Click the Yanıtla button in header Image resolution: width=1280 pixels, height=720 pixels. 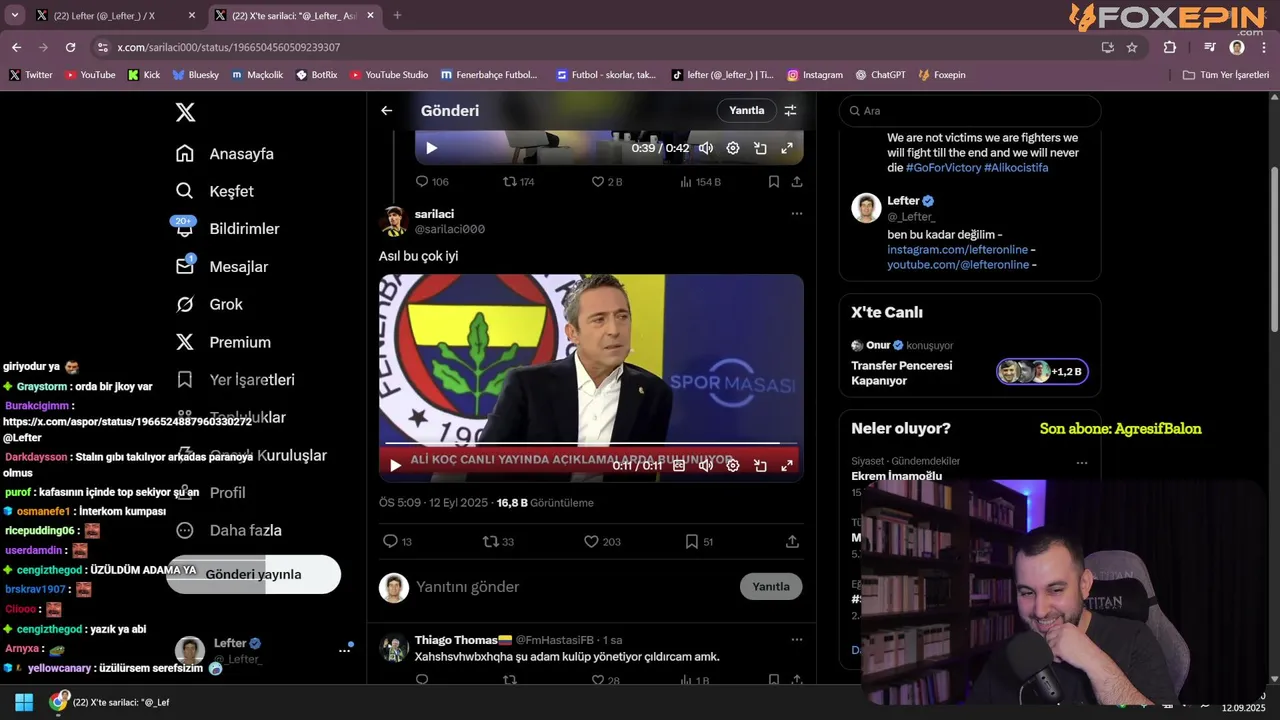pyautogui.click(x=746, y=111)
